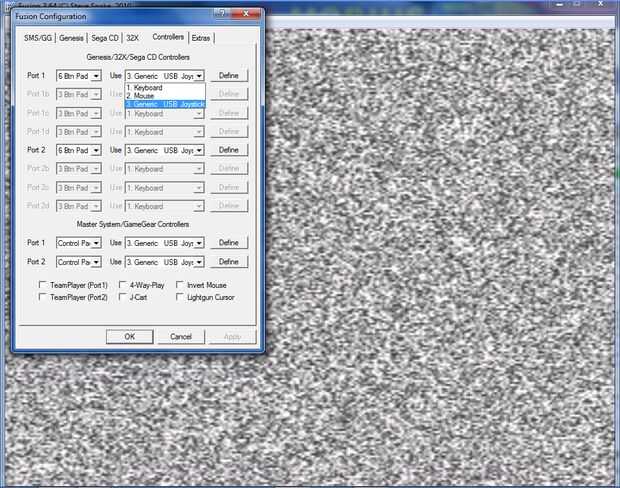Image resolution: width=620 pixels, height=488 pixels.
Task: Close the Fusion Configuration dialog
Action: 246,13
